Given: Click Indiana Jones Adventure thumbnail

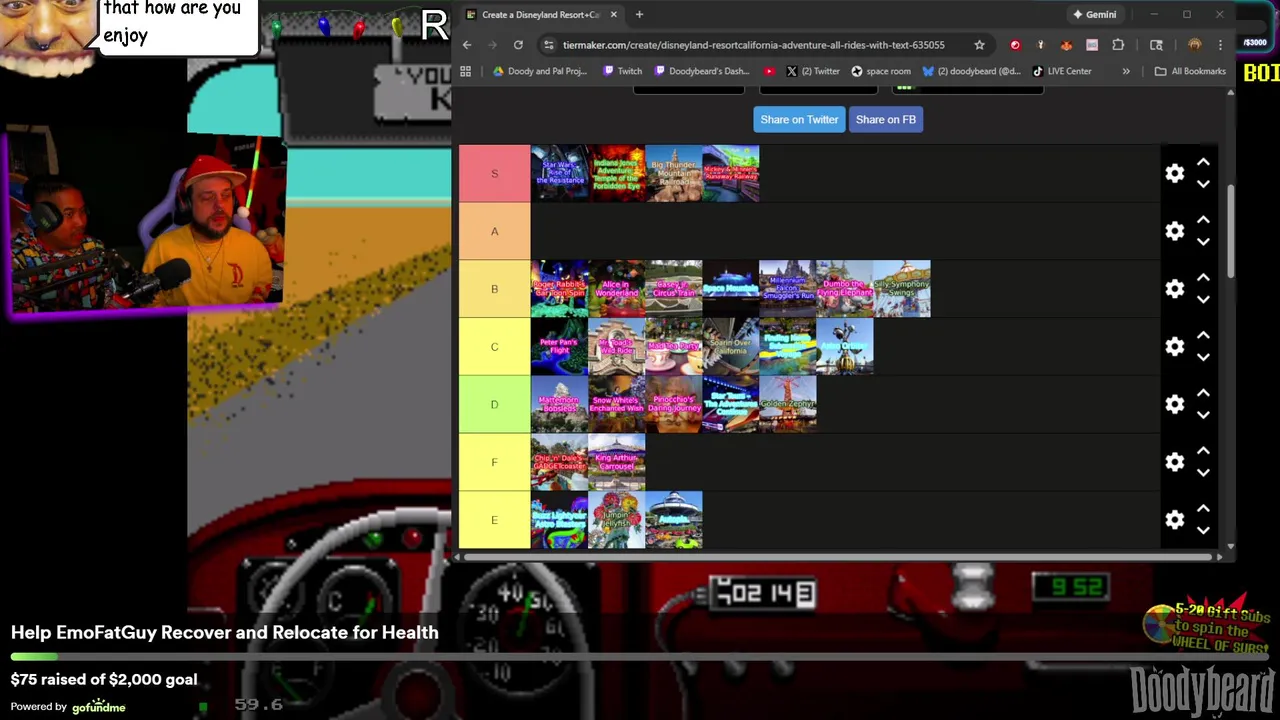Looking at the screenshot, I should tap(617, 174).
